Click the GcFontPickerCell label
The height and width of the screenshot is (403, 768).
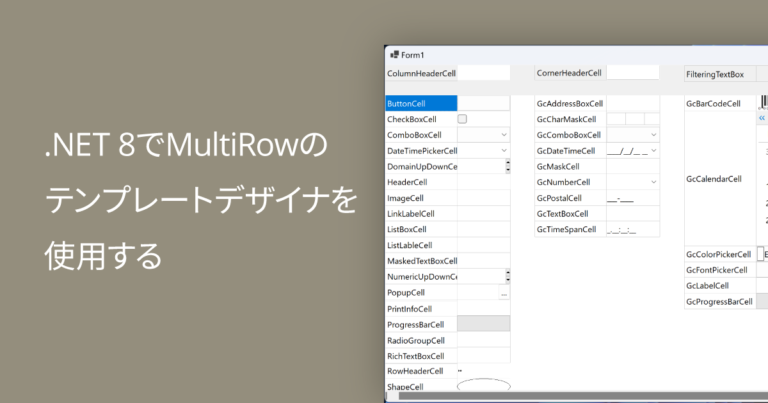pyautogui.click(x=717, y=270)
